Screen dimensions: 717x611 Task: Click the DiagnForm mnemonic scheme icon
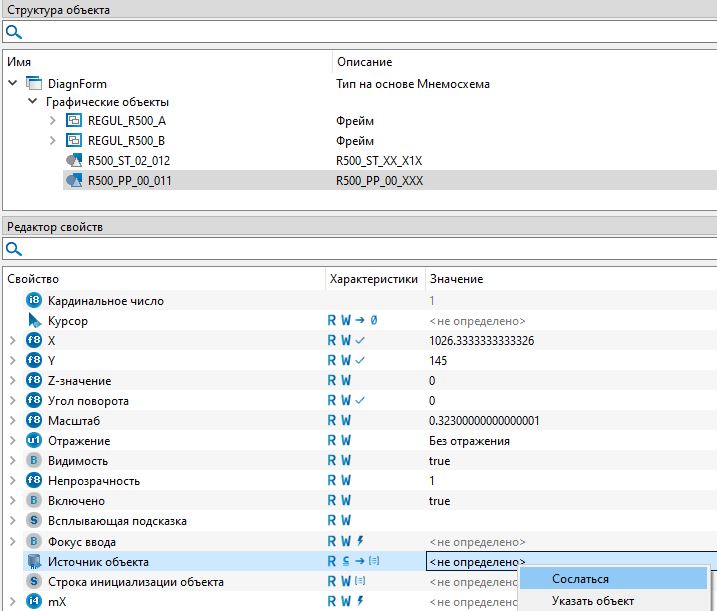click(33, 84)
